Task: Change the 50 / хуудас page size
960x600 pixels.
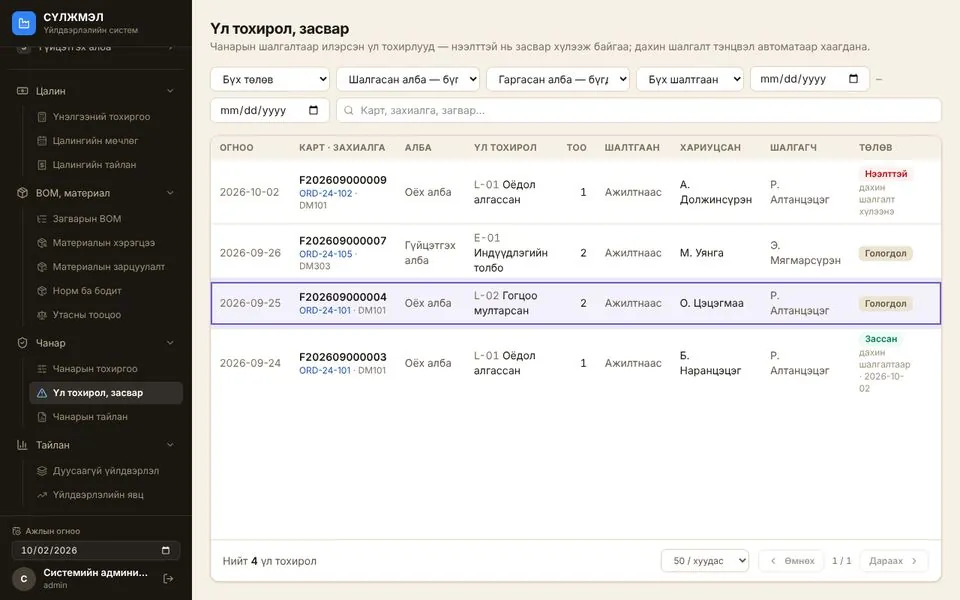Action: [705, 561]
